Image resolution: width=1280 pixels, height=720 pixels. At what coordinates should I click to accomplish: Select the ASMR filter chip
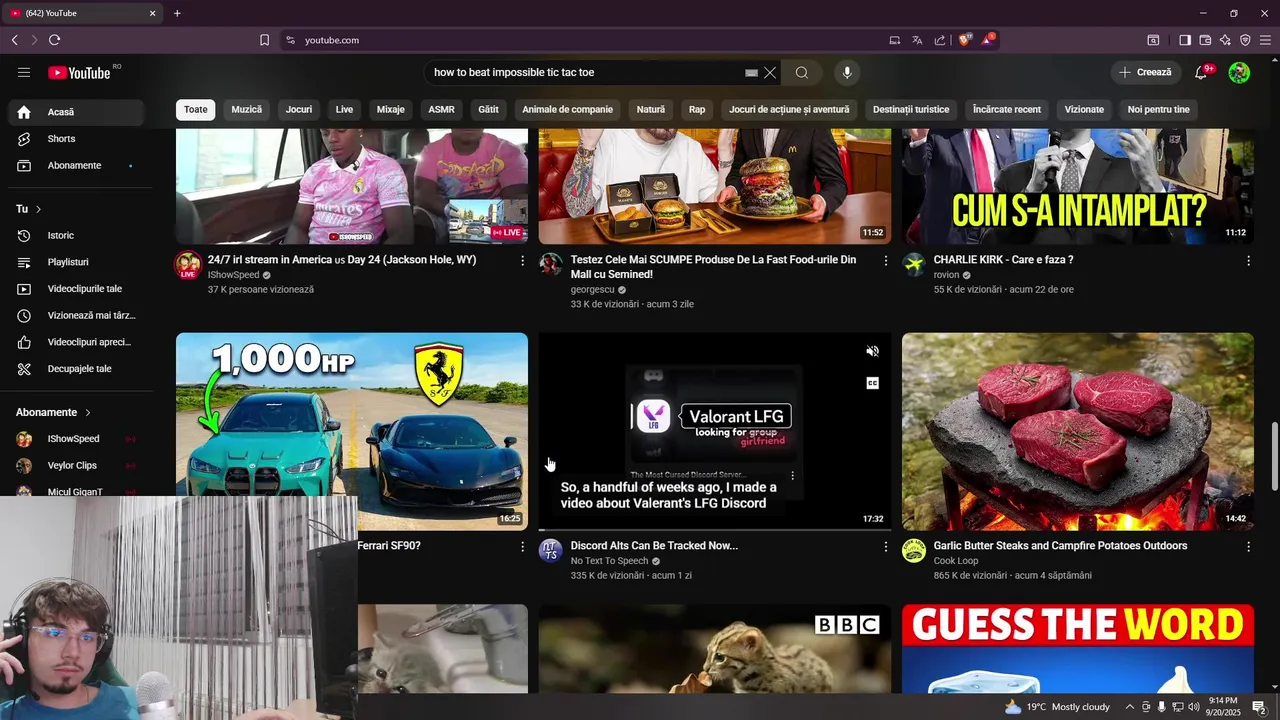click(441, 109)
